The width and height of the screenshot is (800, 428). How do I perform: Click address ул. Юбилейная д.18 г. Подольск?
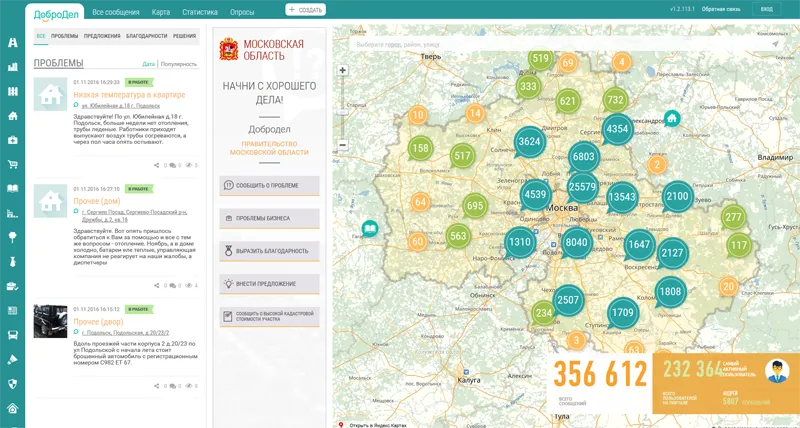(120, 106)
